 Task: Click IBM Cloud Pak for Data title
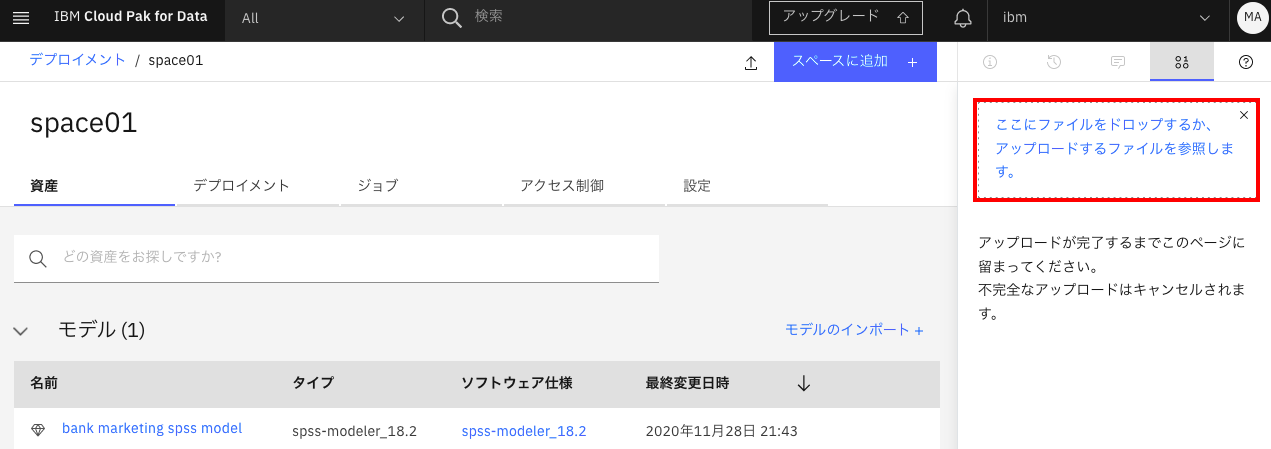click(x=132, y=18)
